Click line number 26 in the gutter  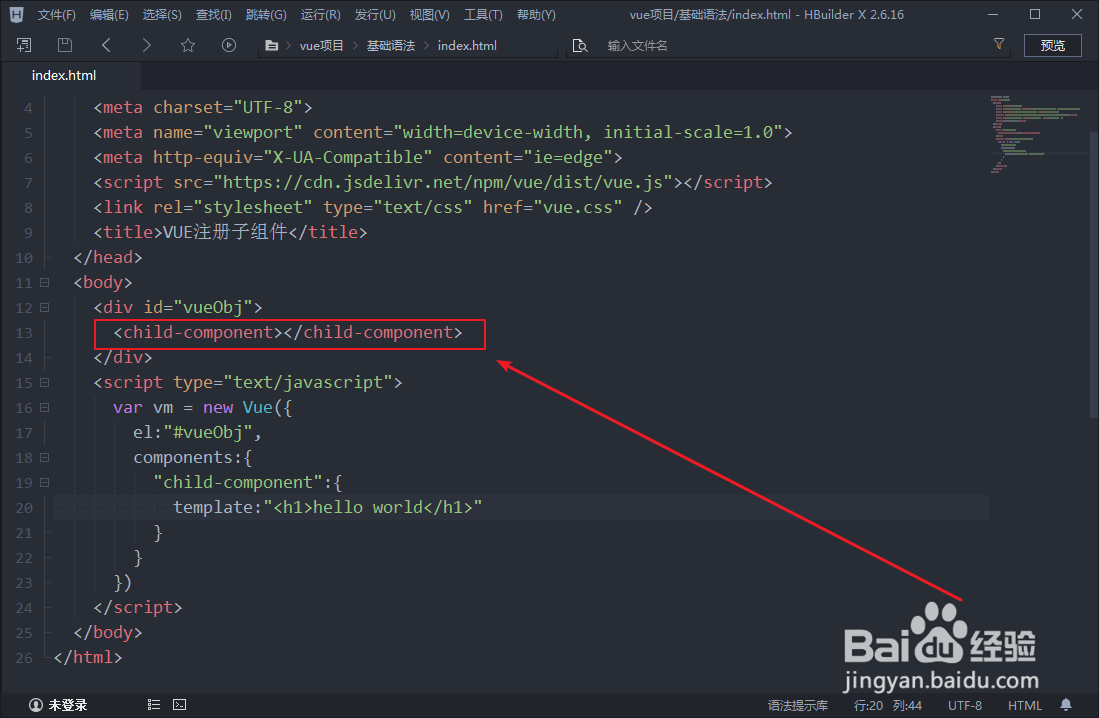[24, 658]
